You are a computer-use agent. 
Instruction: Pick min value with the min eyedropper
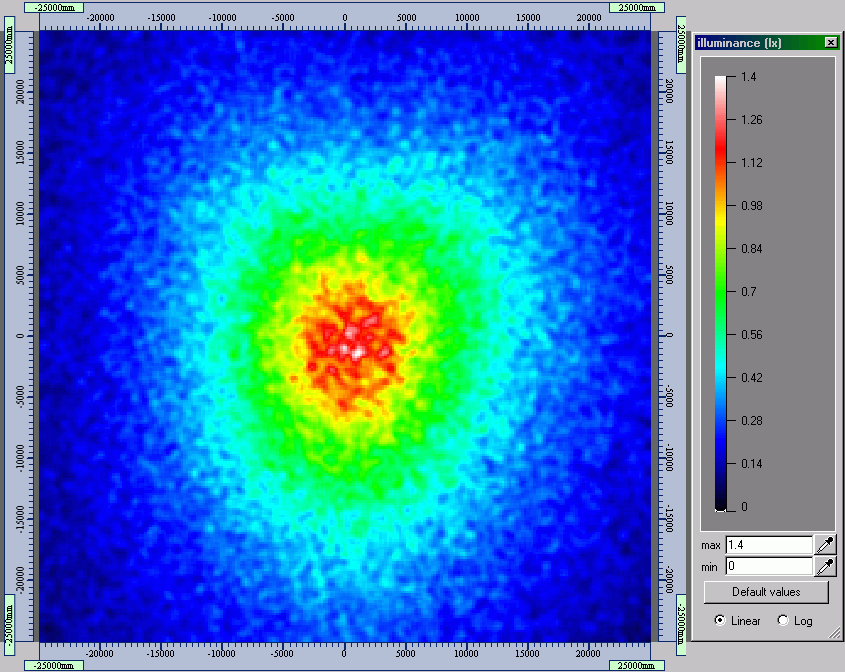coord(825,566)
